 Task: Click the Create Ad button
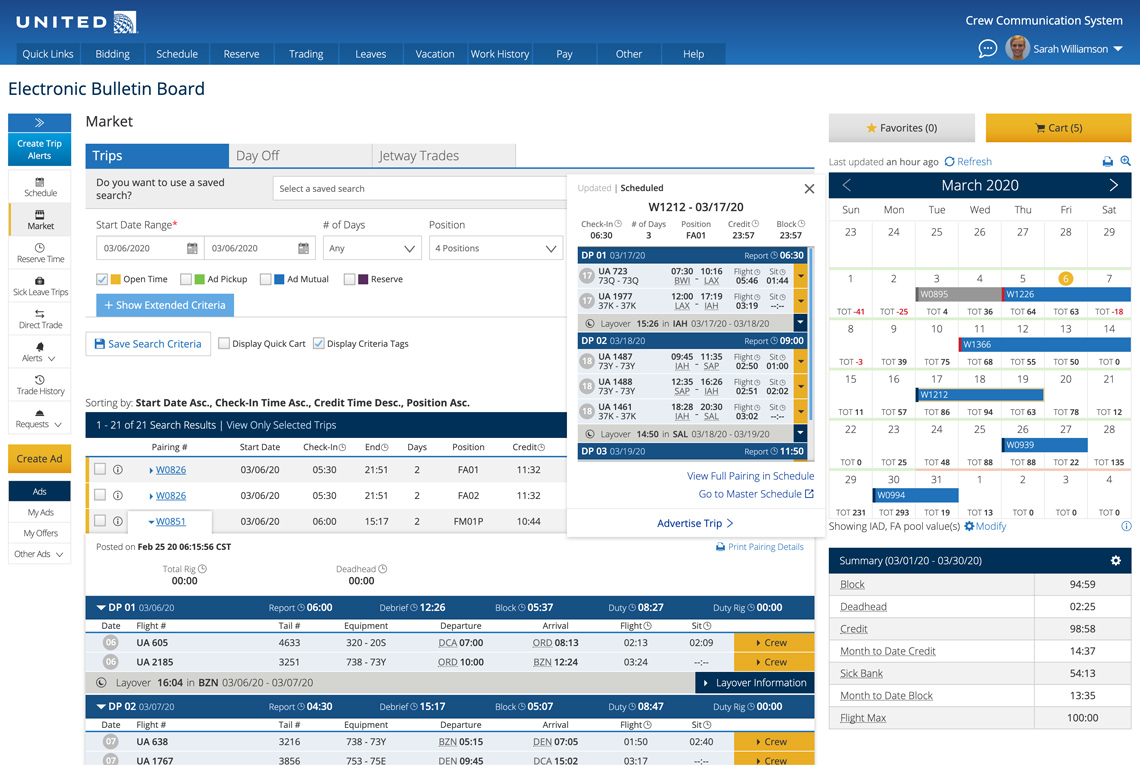click(39, 459)
